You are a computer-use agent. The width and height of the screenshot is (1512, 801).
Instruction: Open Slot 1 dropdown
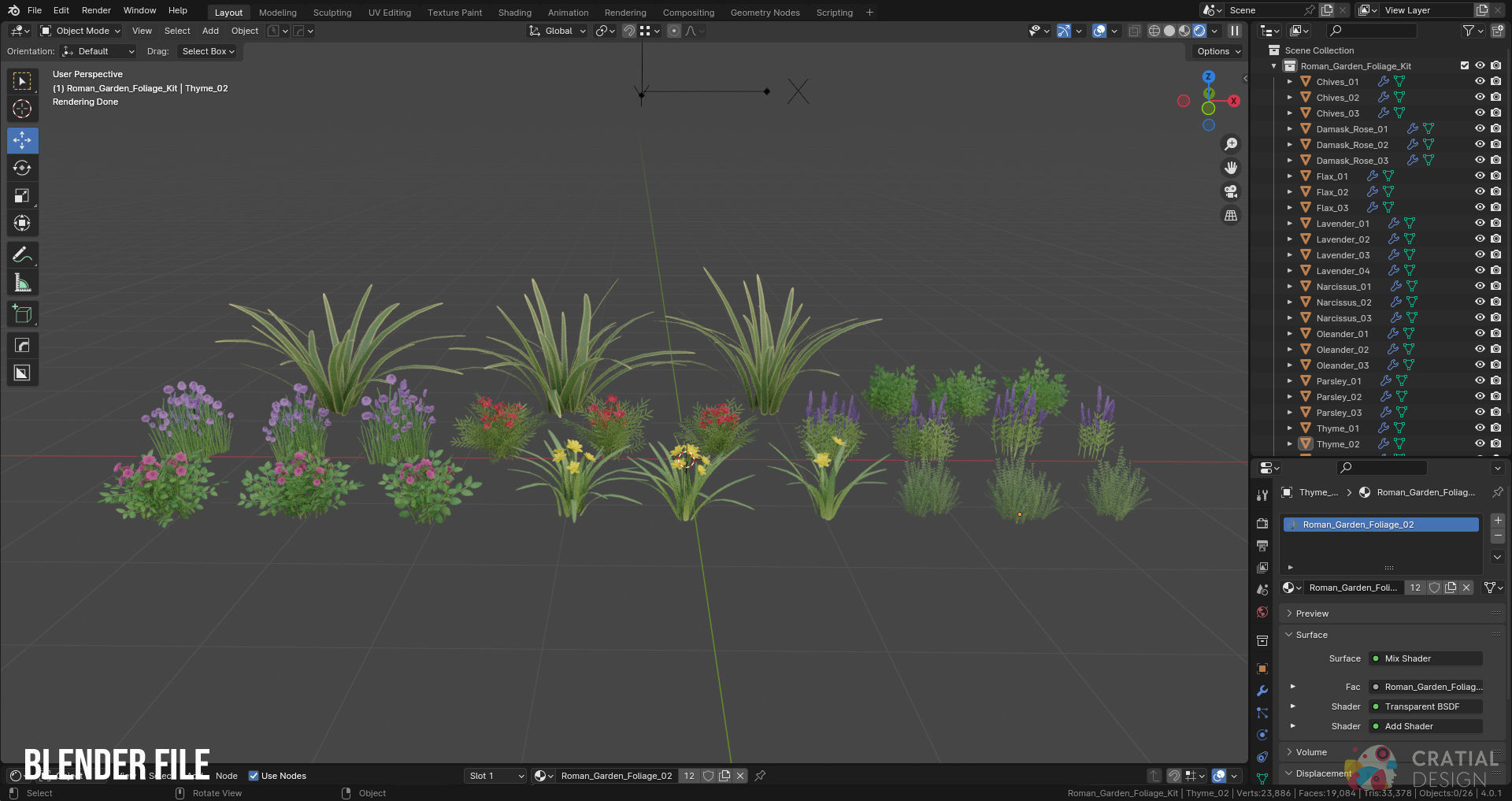pos(496,776)
